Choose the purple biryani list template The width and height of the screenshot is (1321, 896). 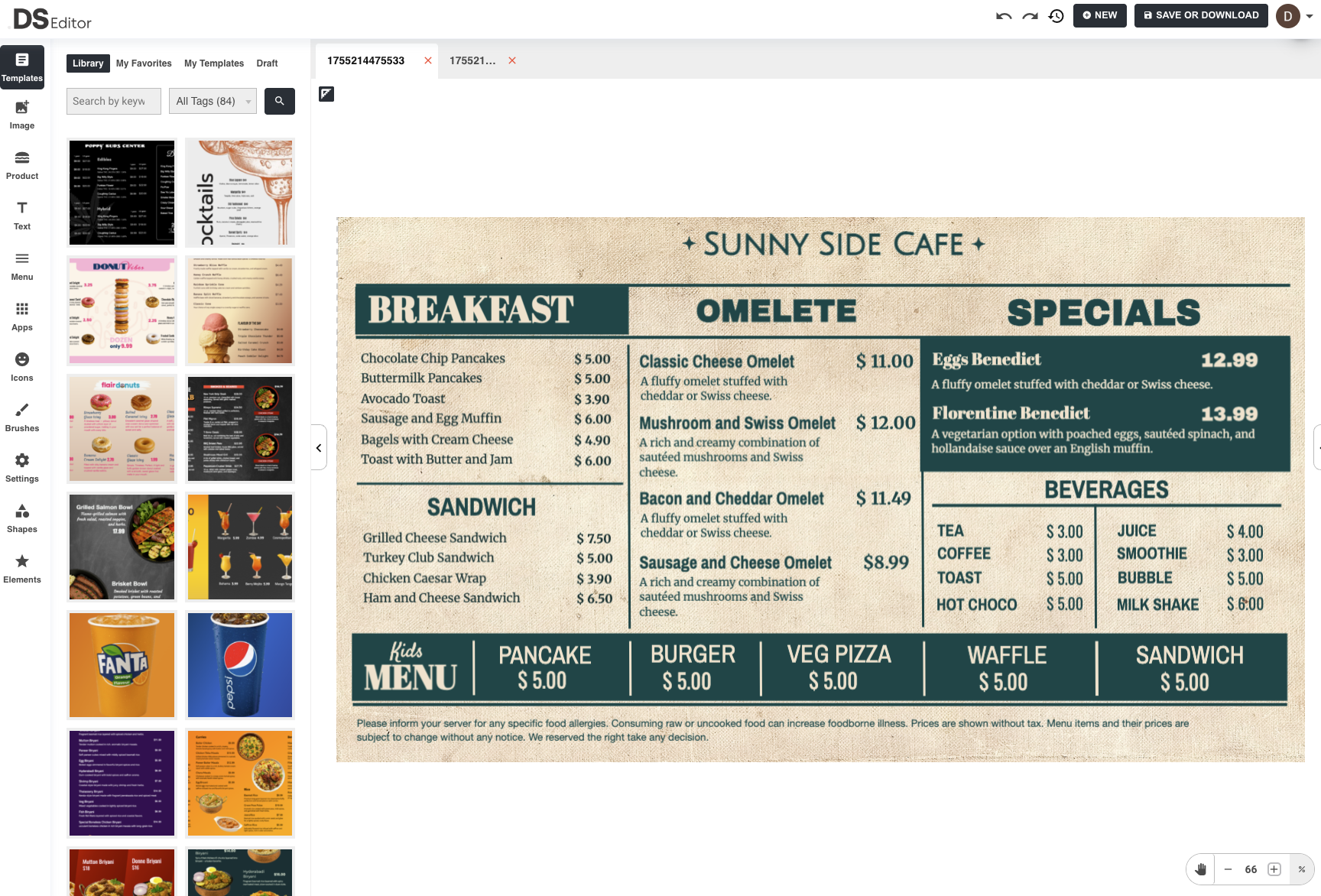click(122, 783)
